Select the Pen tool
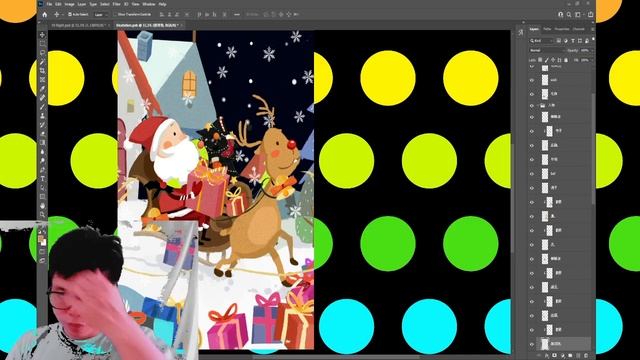The height and width of the screenshot is (360, 640). 42,169
